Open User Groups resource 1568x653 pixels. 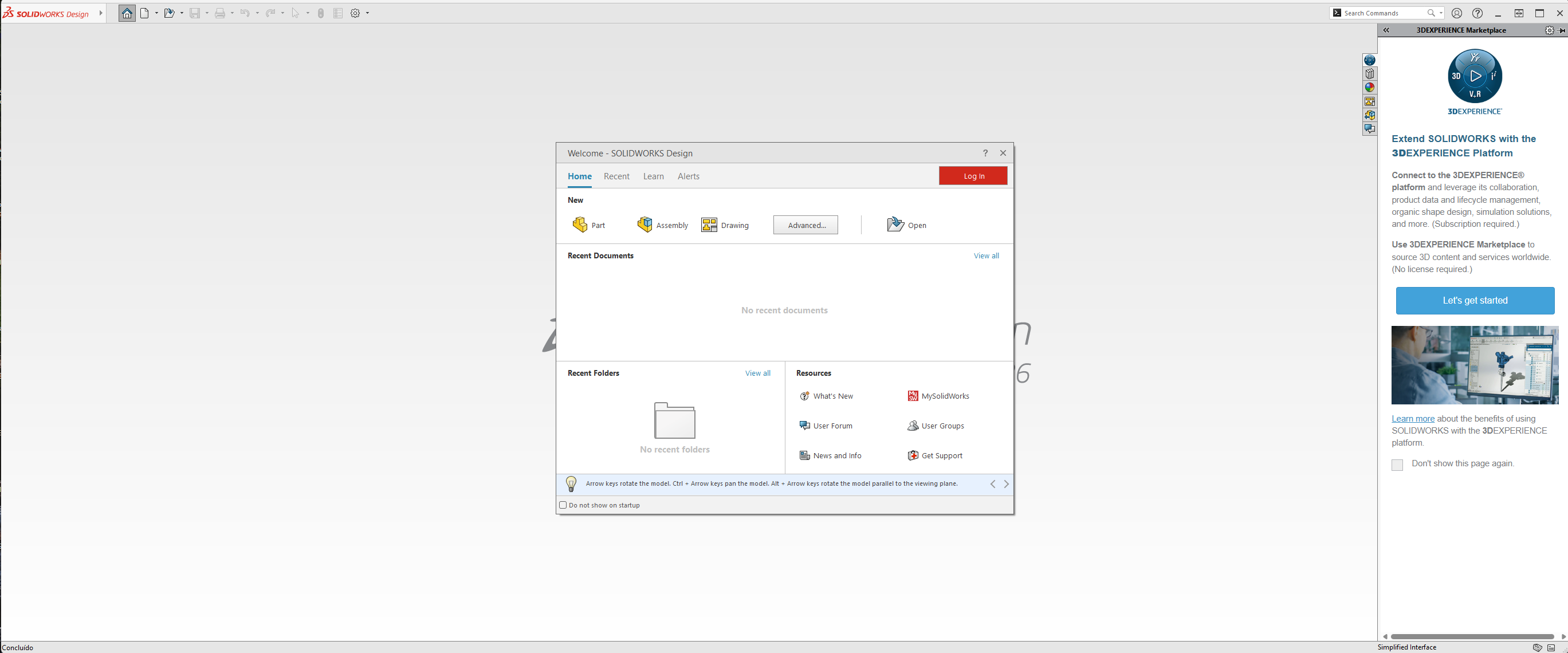point(936,426)
